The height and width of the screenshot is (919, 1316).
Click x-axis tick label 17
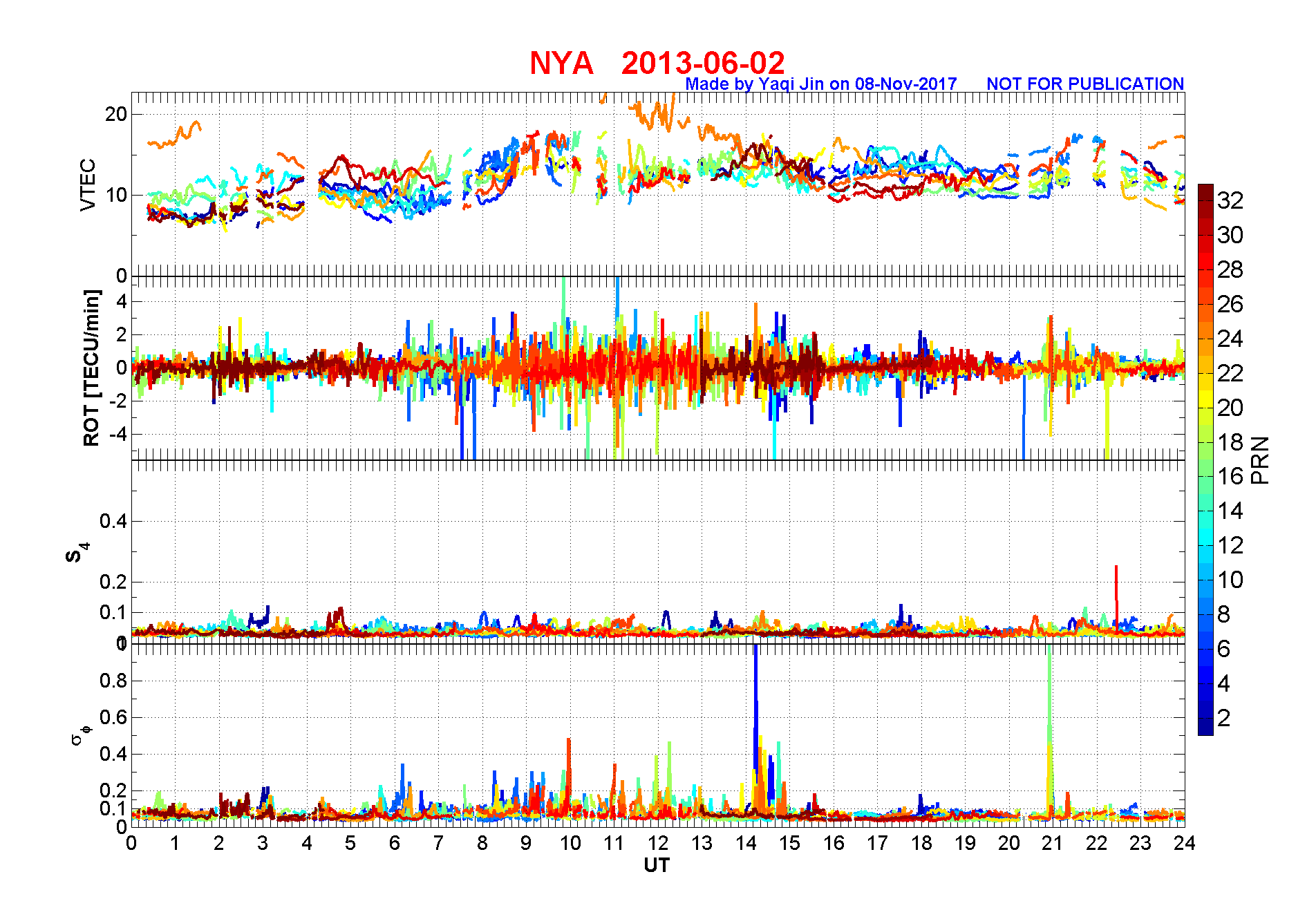[x=877, y=843]
